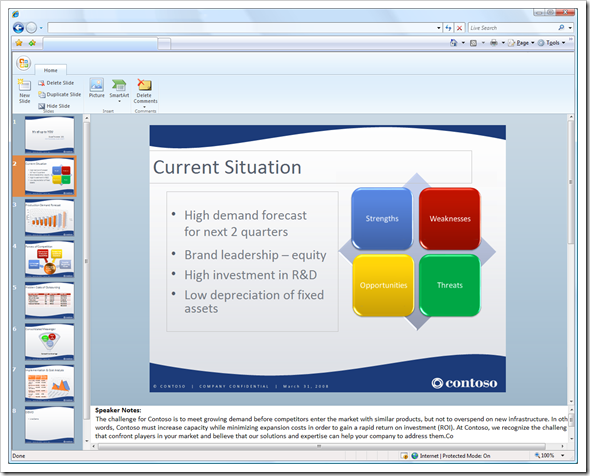This screenshot has width=590, height=476.
Task: Expand the 100% zoom level dropdown
Action: pyautogui.click(x=563, y=456)
